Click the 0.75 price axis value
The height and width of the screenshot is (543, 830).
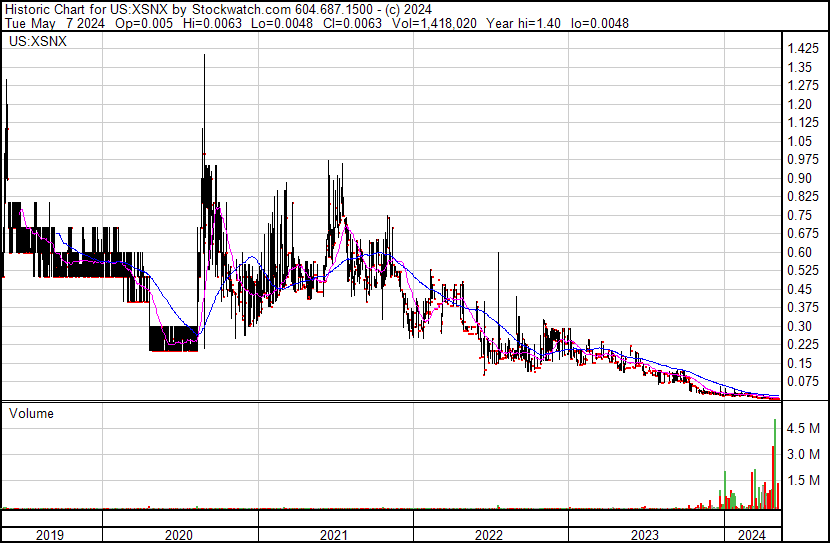pos(800,215)
